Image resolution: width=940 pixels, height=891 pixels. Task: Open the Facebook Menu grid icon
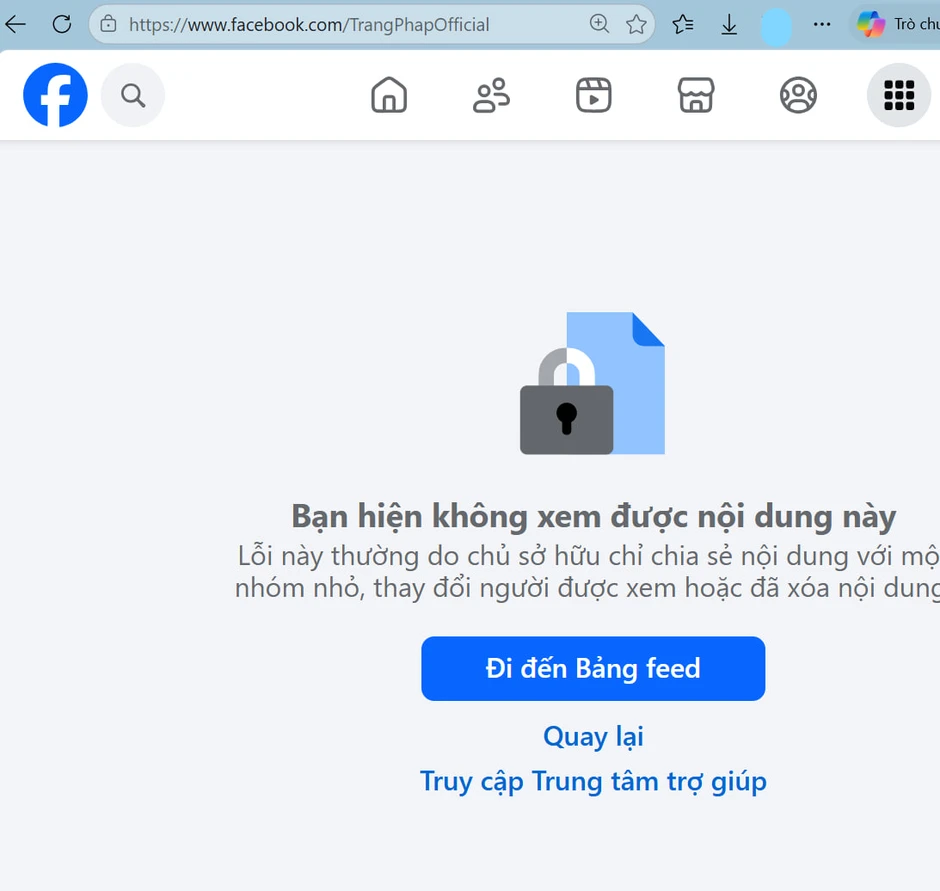point(898,95)
